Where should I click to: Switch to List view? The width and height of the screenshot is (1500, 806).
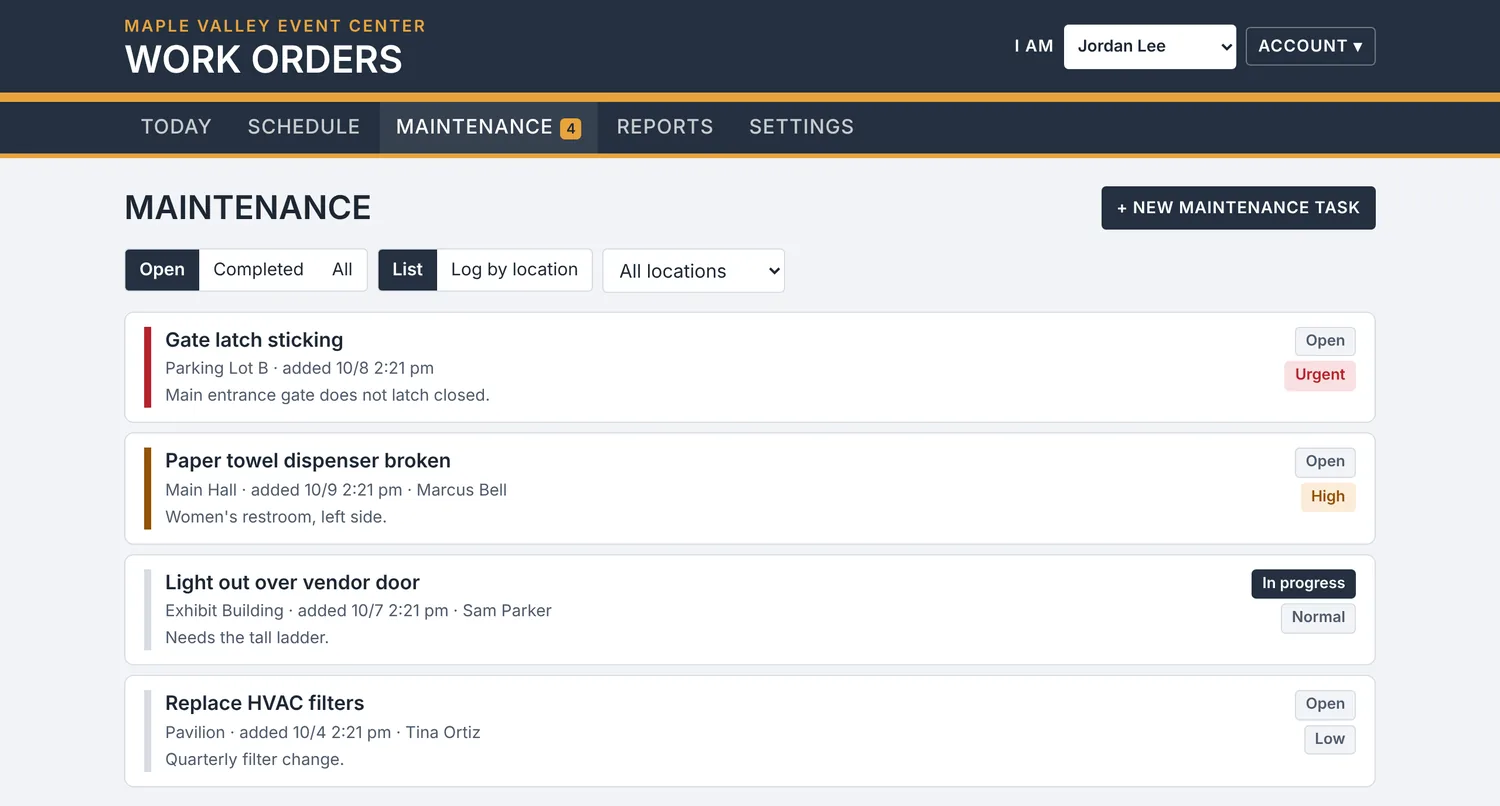click(x=407, y=270)
